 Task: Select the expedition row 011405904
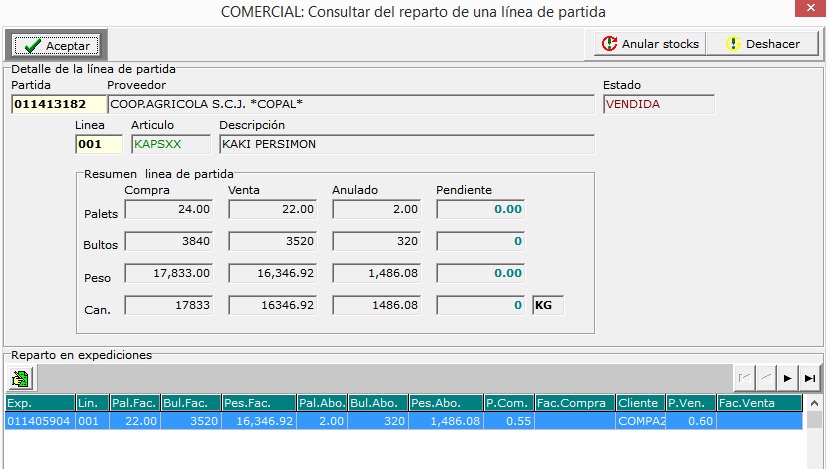click(x=40, y=422)
